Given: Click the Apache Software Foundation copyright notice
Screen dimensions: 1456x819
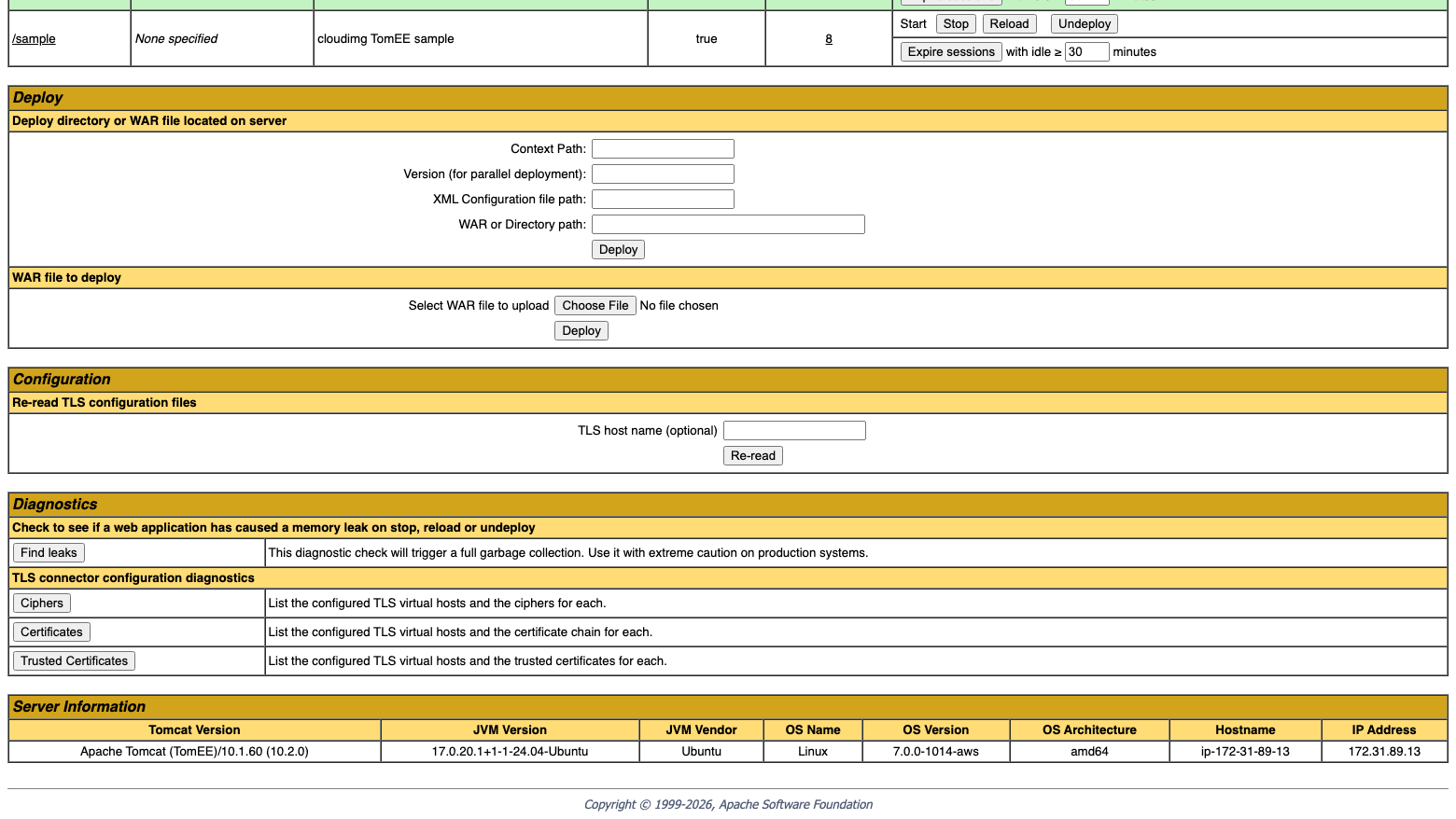Looking at the screenshot, I should coord(728,805).
